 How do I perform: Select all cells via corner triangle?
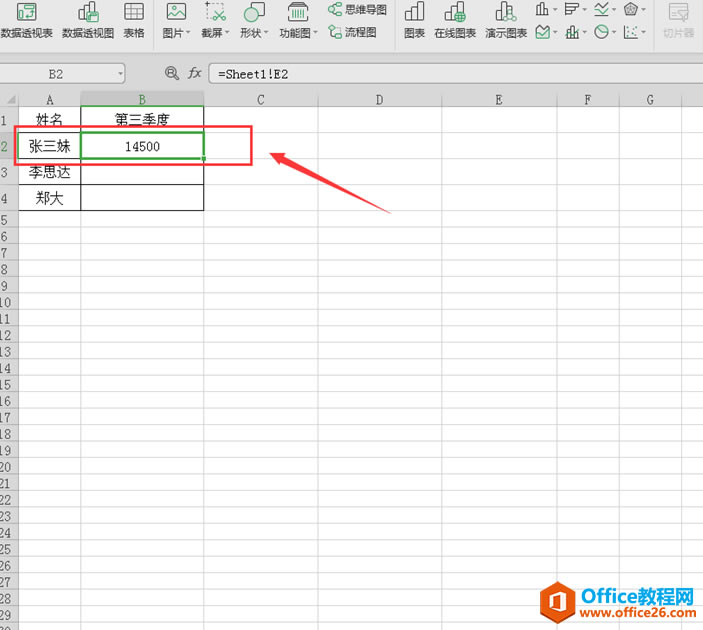click(11, 100)
